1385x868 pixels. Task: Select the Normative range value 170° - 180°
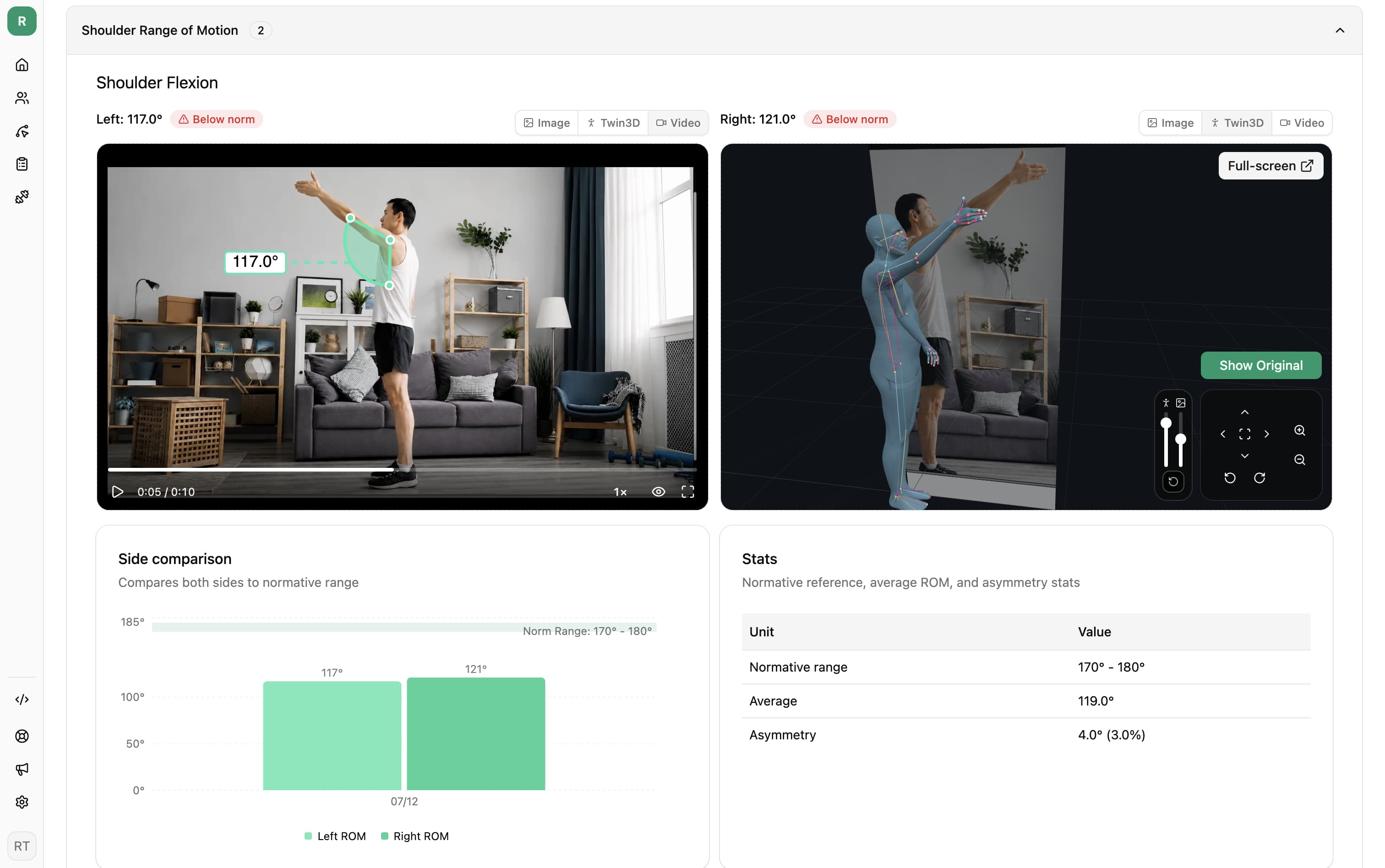(1111, 667)
